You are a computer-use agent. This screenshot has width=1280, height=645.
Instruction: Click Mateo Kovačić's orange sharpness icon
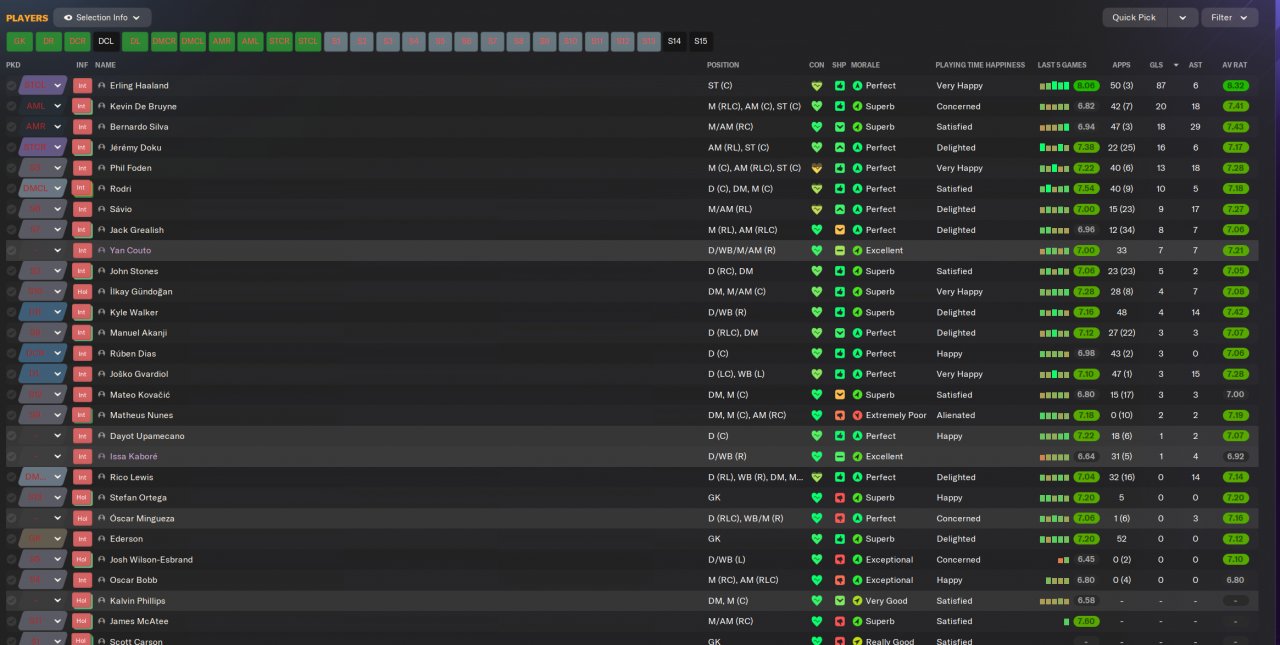840,395
